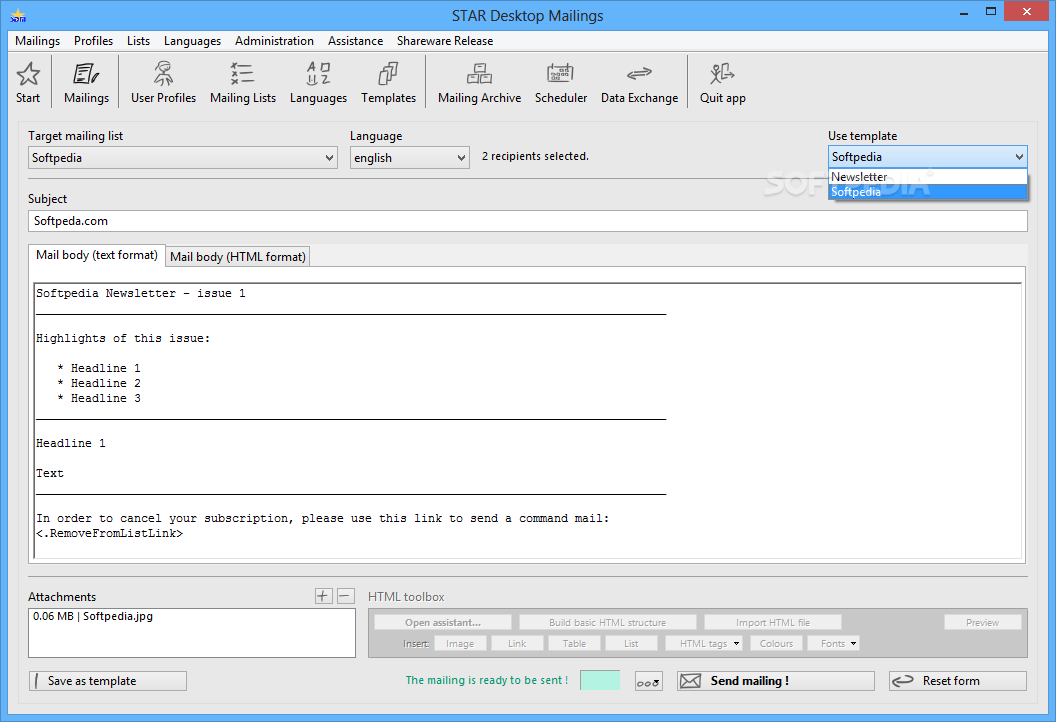The width and height of the screenshot is (1056, 722).
Task: Click the Insert Image button
Action: point(460,644)
